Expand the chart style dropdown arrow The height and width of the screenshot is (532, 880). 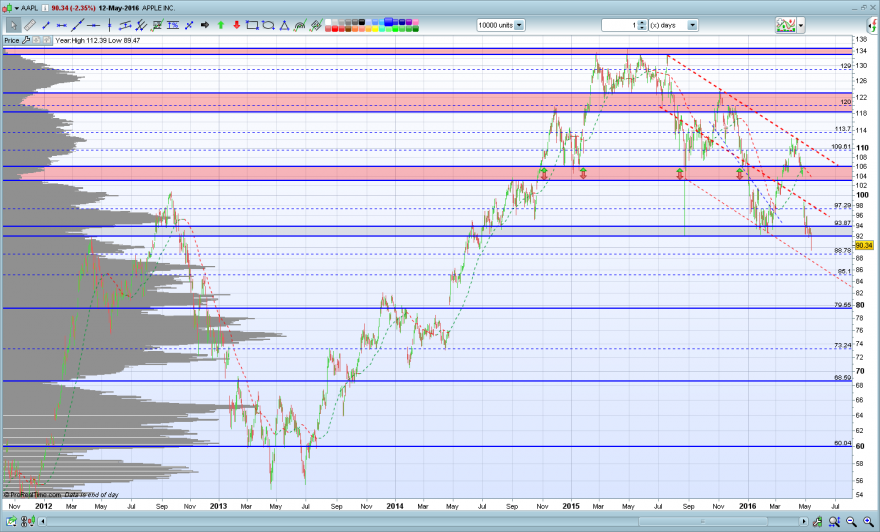801,25
